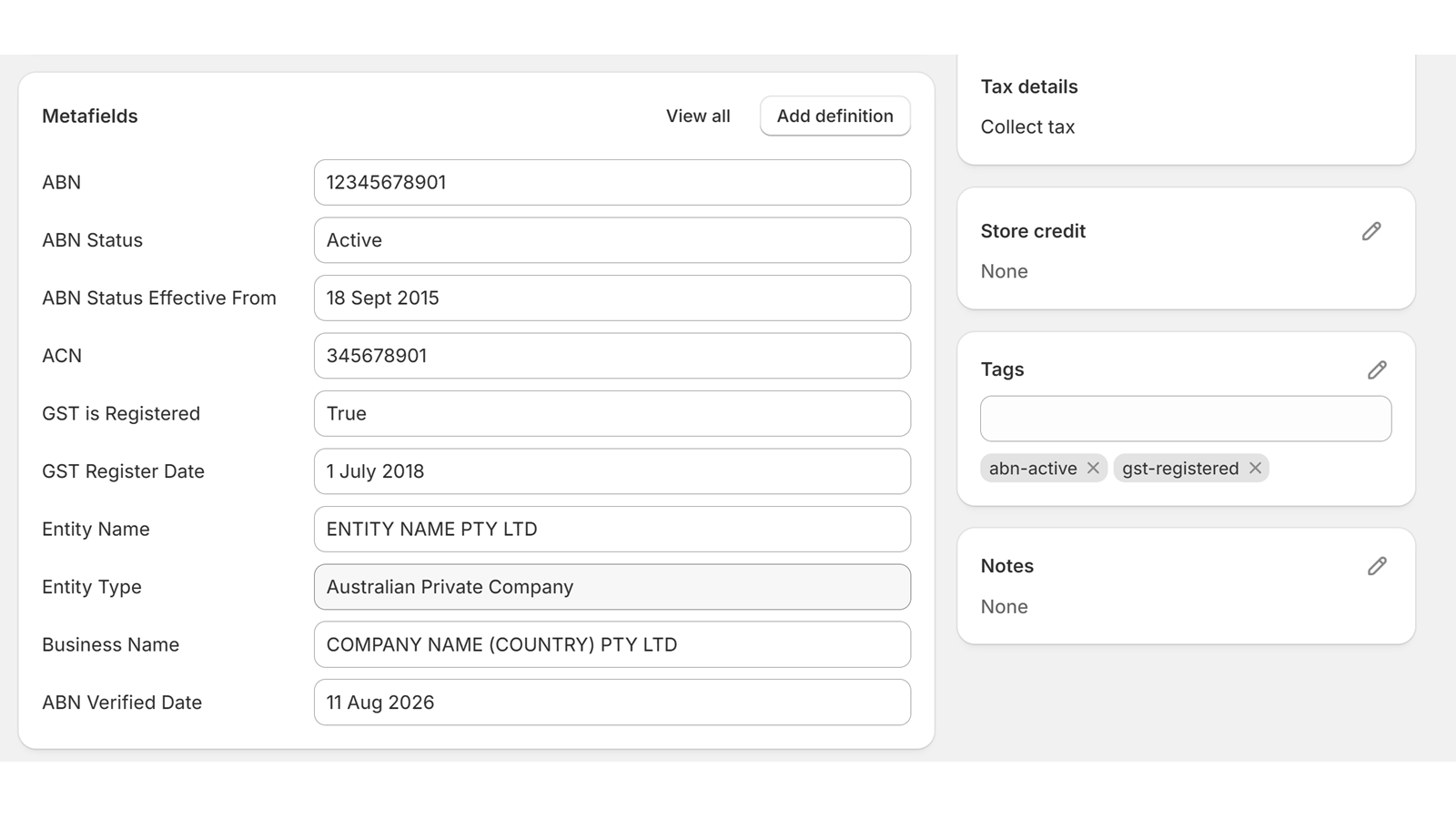
Task: Click the None value under Store credit
Action: coord(1004,271)
